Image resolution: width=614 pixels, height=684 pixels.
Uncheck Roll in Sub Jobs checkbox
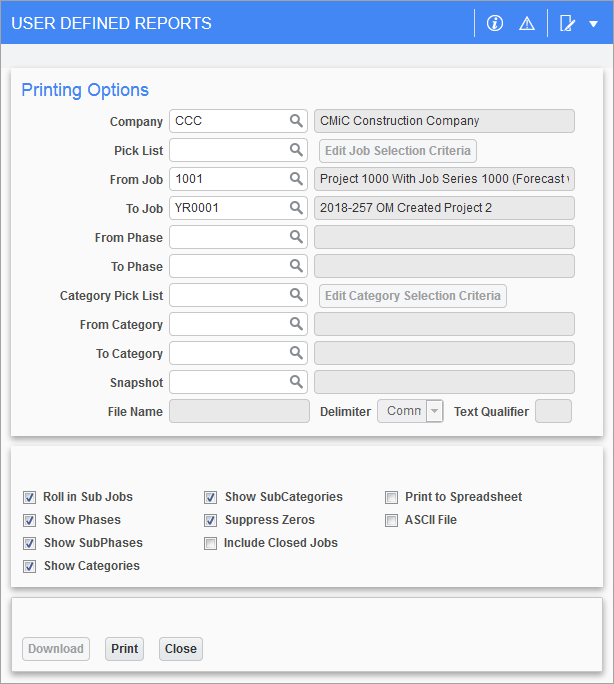click(x=29, y=497)
